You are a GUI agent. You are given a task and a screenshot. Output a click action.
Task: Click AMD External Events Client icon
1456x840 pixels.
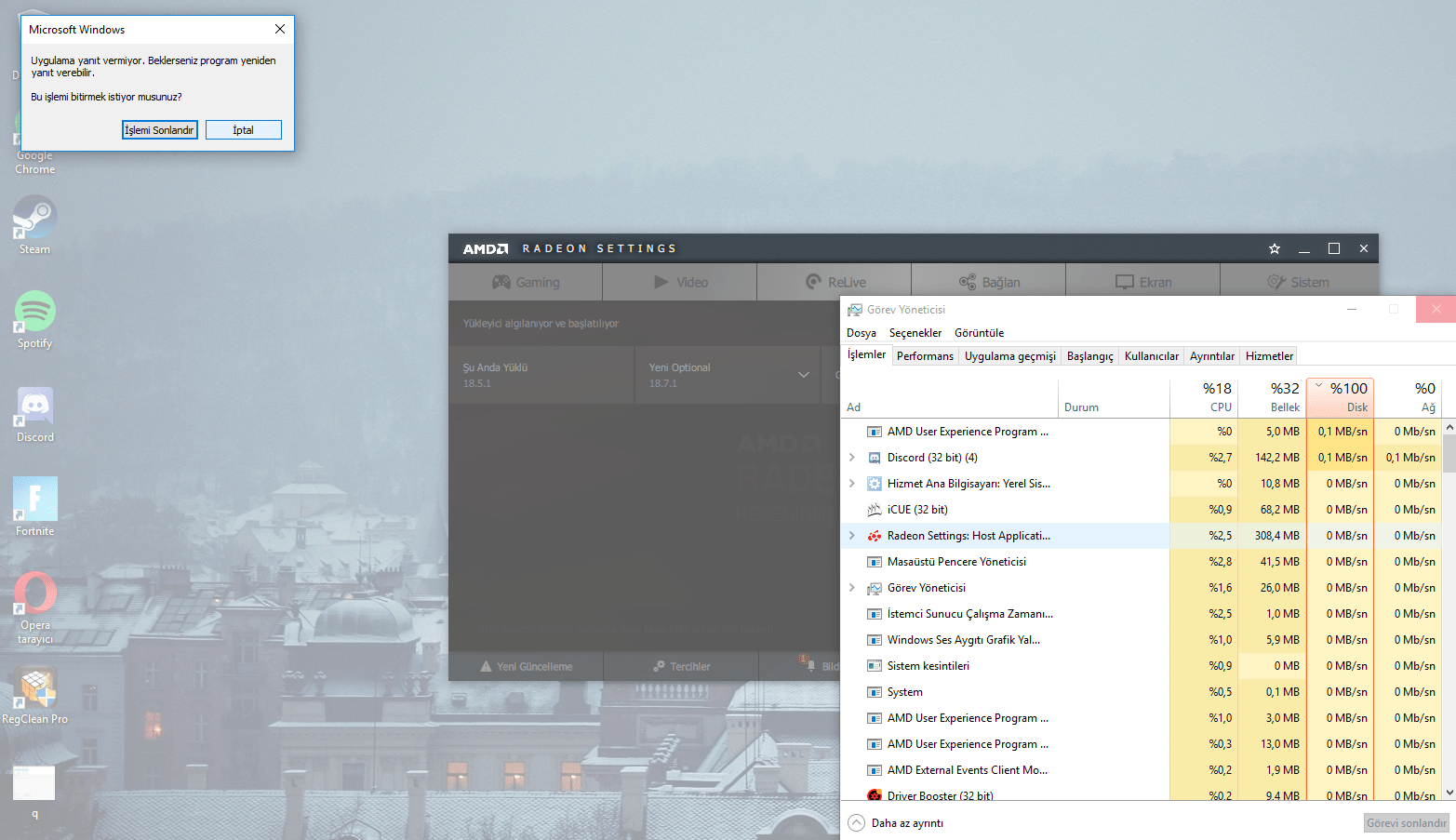tap(875, 770)
